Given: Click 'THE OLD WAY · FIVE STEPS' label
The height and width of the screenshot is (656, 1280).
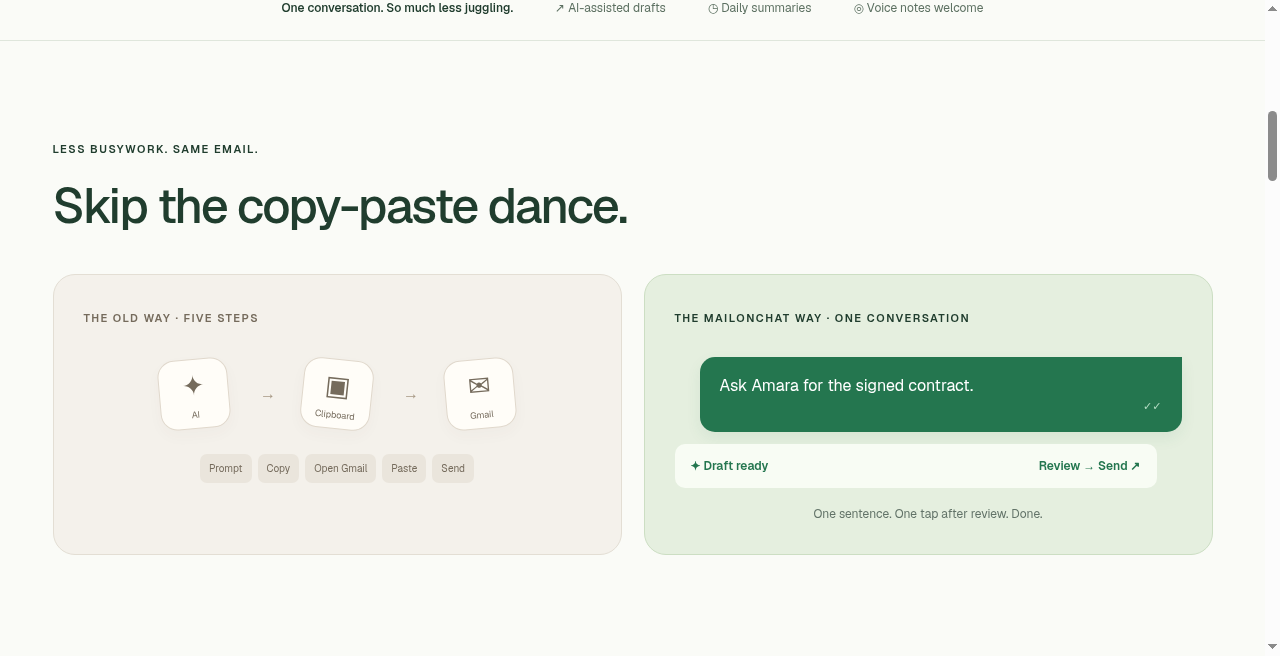Looking at the screenshot, I should click(x=171, y=318).
